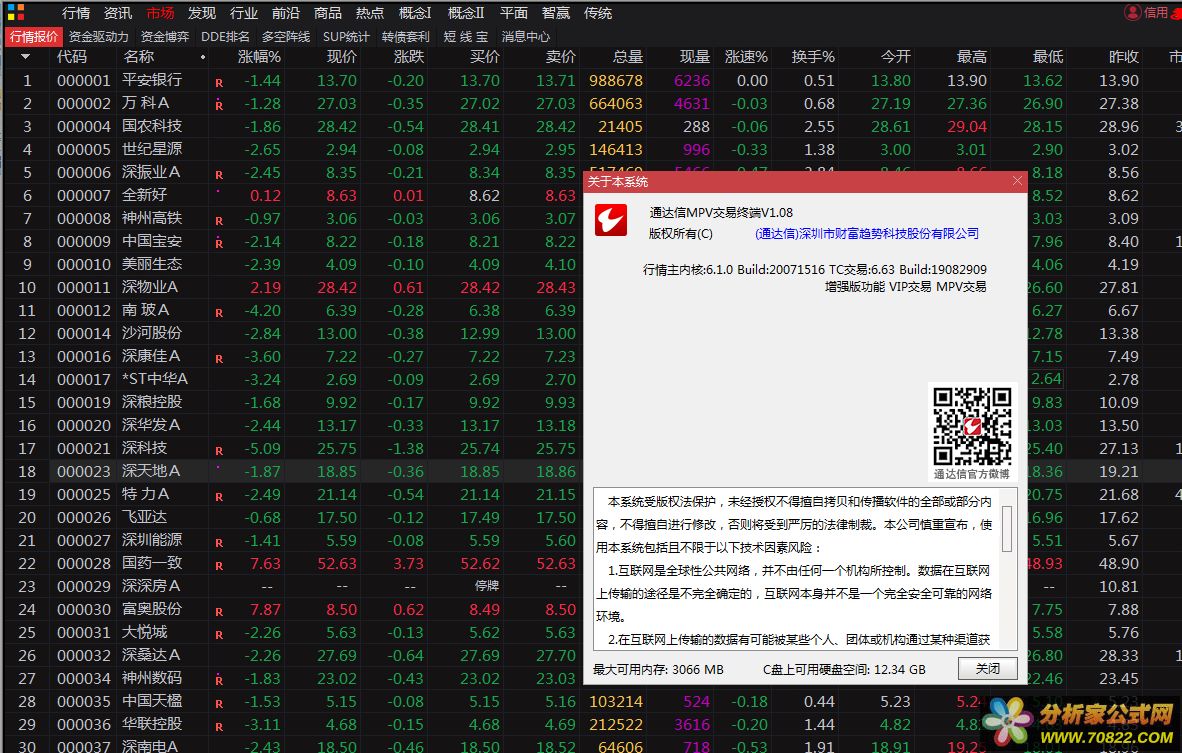Select the 市场 menu
Screen dimensions: 1182x753
tap(160, 13)
